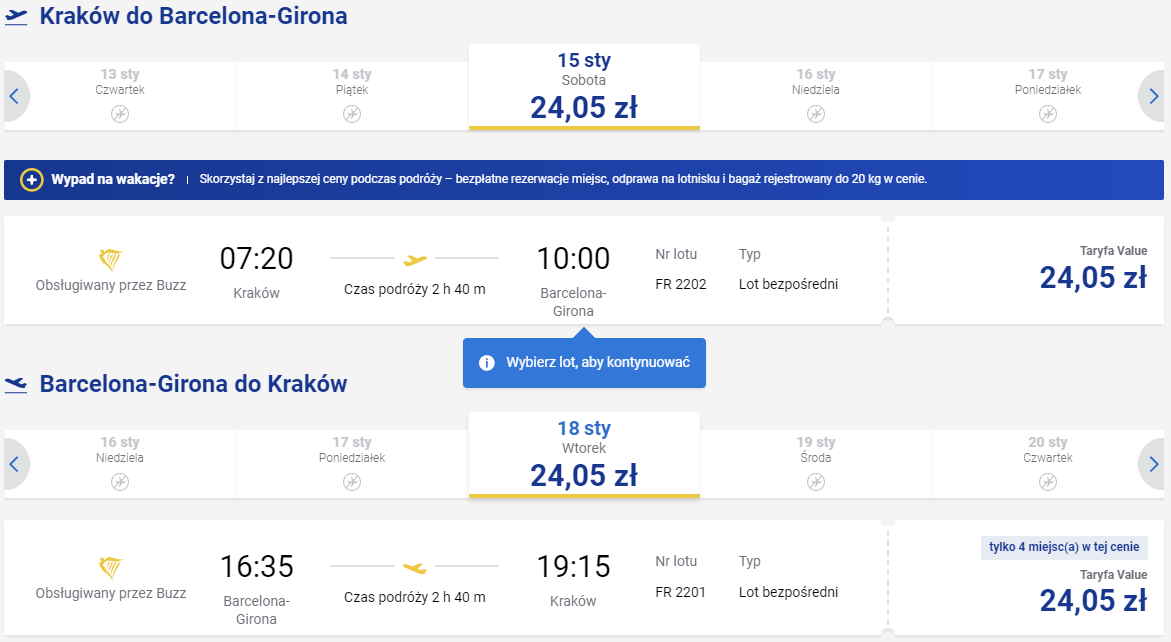Select 20 sty Czwartek return date
This screenshot has height=642, width=1171.
1048,464
